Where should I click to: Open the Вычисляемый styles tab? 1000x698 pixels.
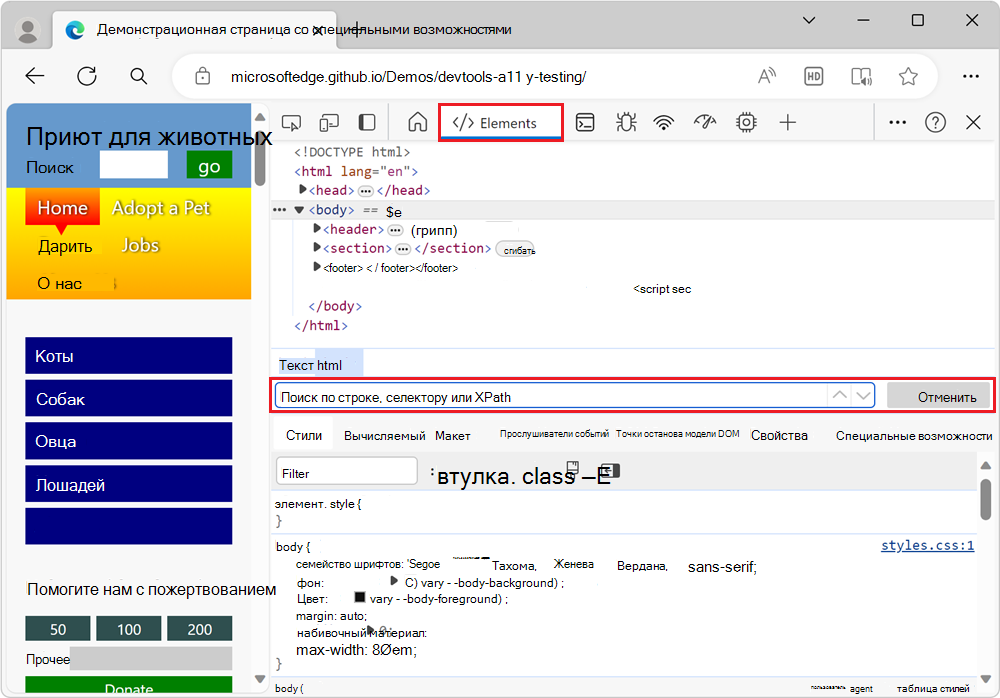385,435
